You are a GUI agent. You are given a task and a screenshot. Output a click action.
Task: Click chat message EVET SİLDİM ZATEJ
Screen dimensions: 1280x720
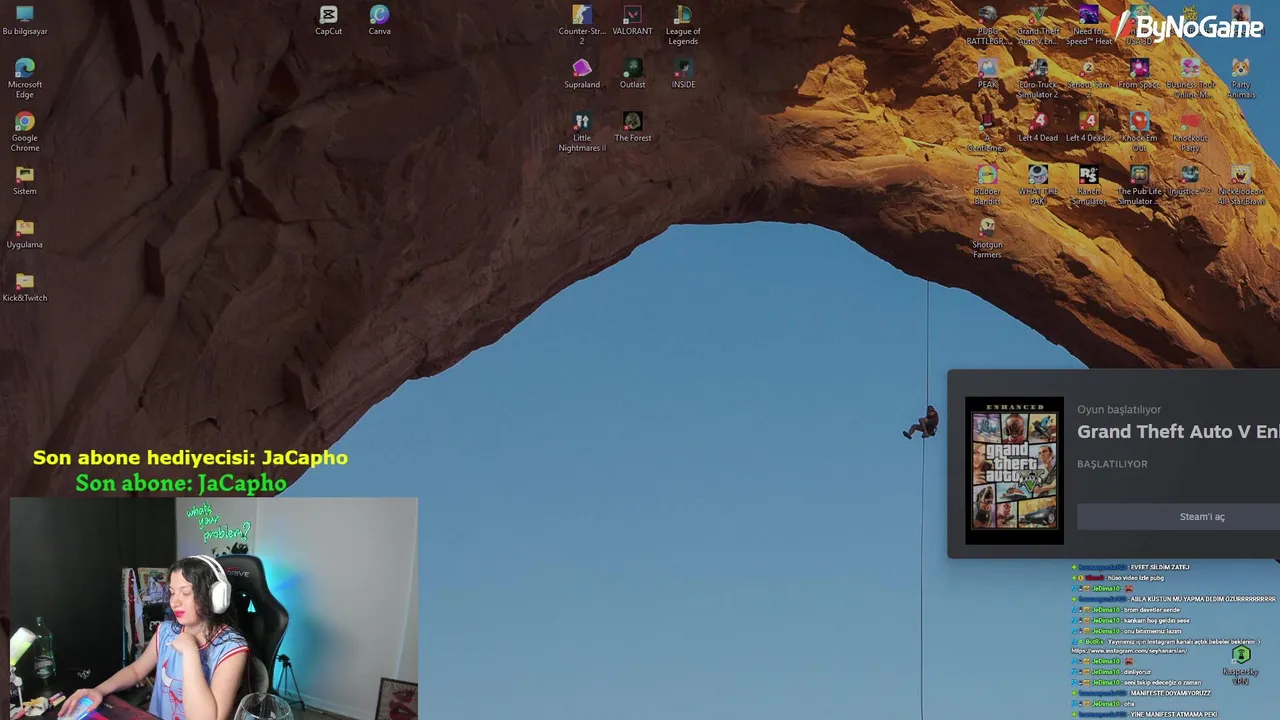coord(1159,567)
